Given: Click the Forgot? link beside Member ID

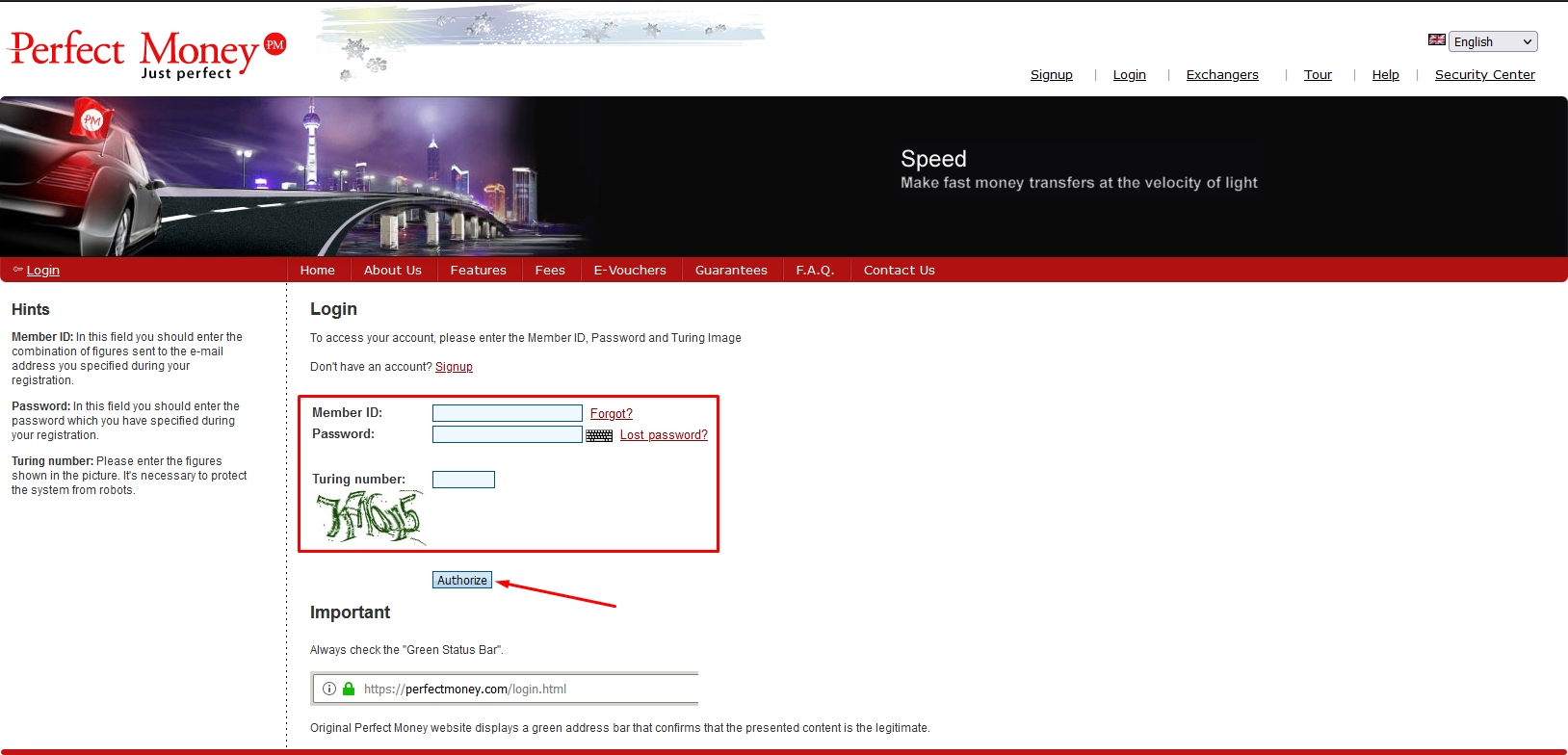Looking at the screenshot, I should (x=611, y=414).
